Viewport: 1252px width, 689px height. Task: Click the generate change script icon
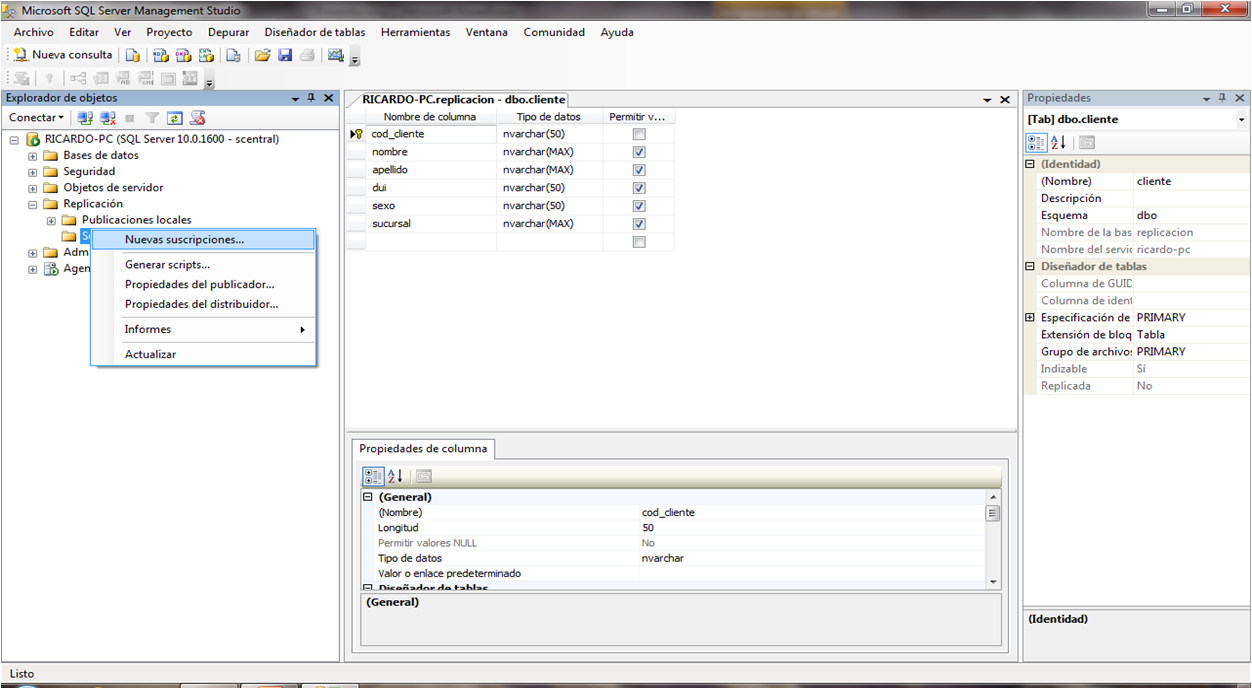21,79
